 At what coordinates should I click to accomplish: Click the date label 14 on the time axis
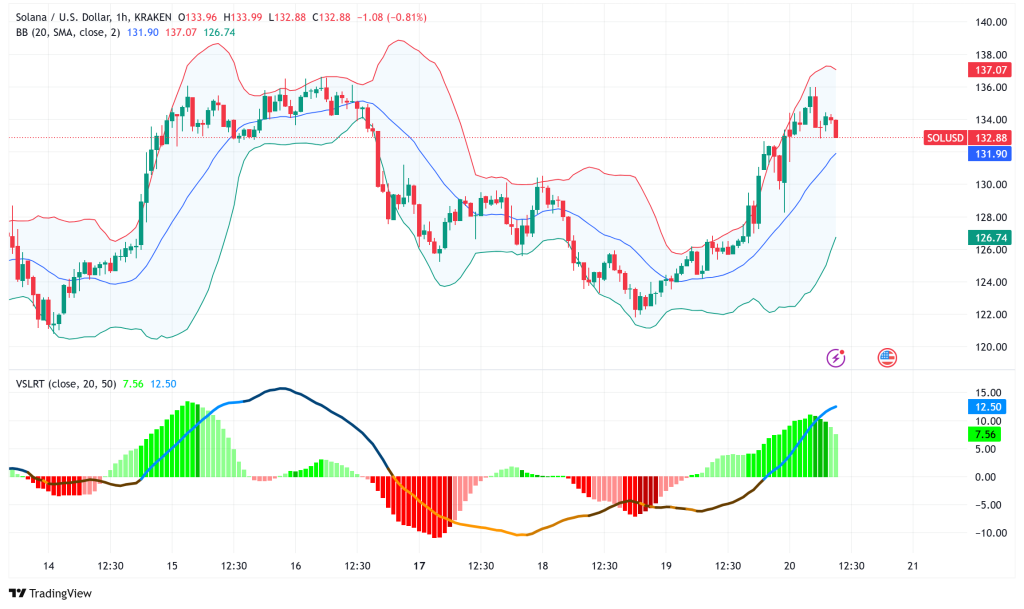pos(48,566)
